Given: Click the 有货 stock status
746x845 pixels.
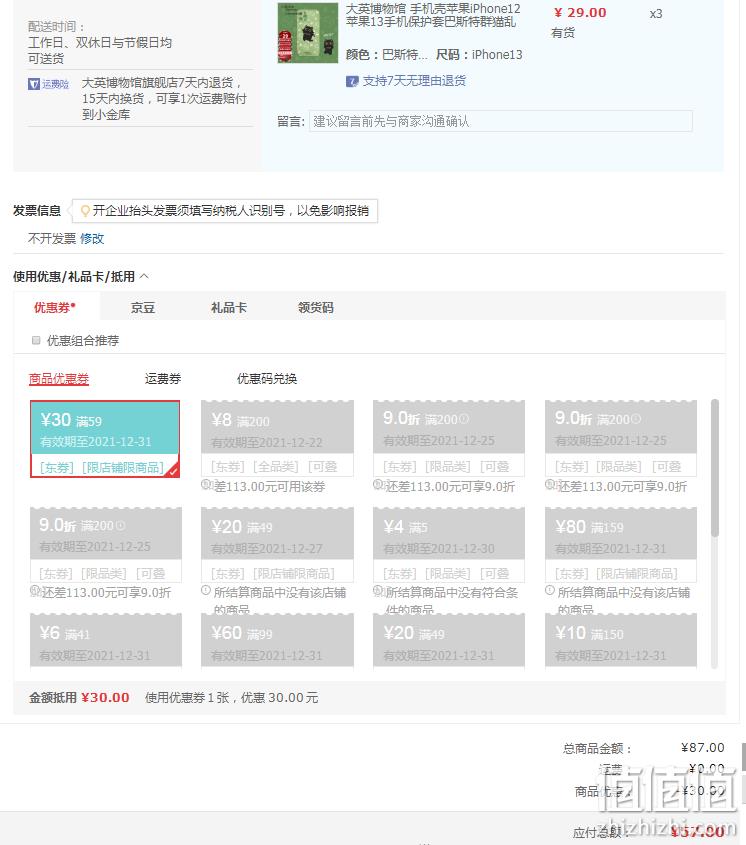Looking at the screenshot, I should tap(563, 33).
